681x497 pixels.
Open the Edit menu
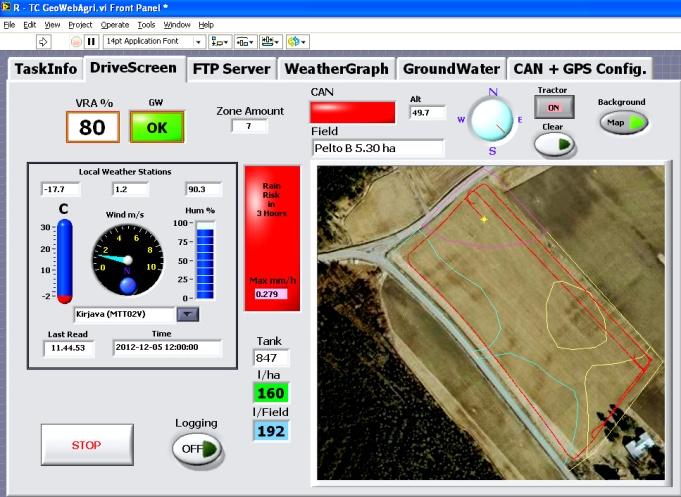point(30,25)
